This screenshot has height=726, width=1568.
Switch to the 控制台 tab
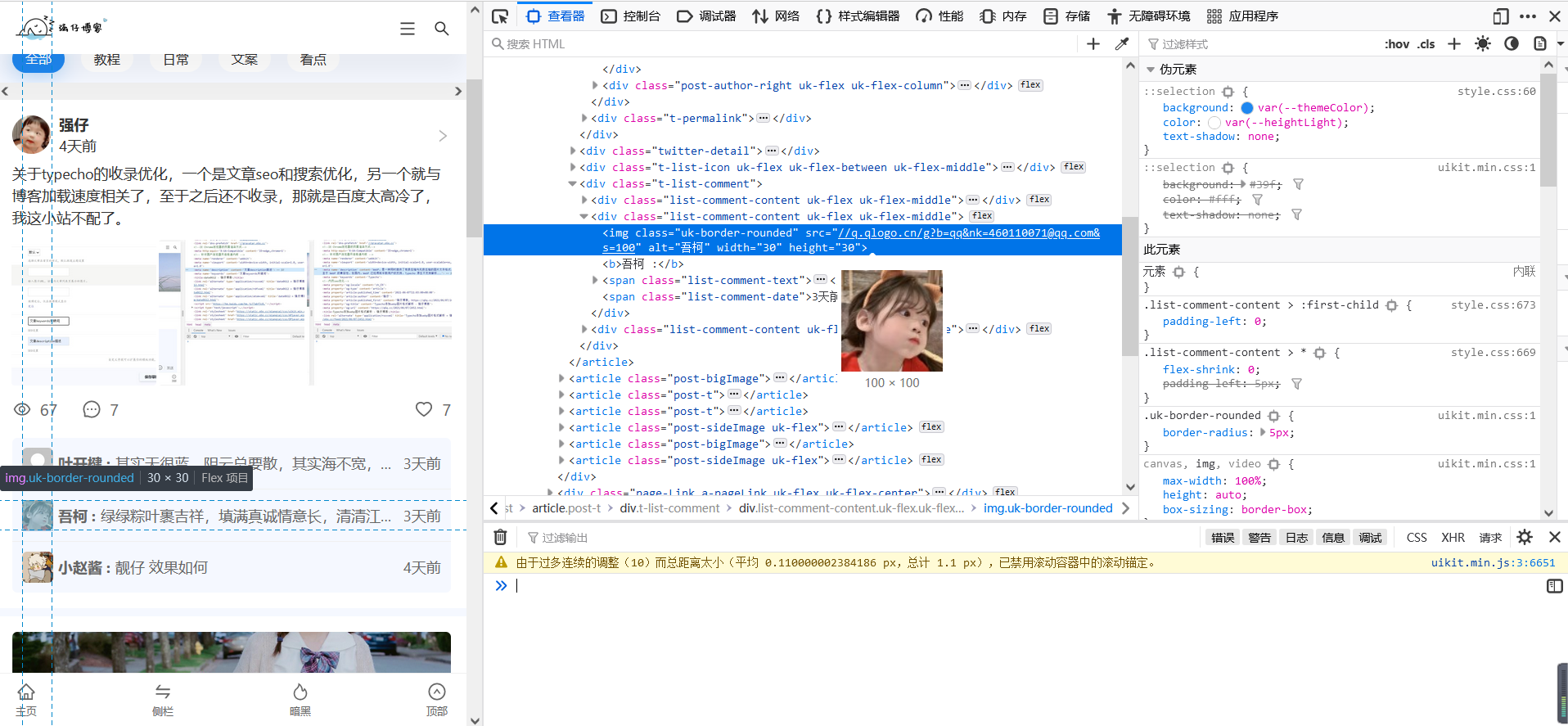[x=631, y=16]
